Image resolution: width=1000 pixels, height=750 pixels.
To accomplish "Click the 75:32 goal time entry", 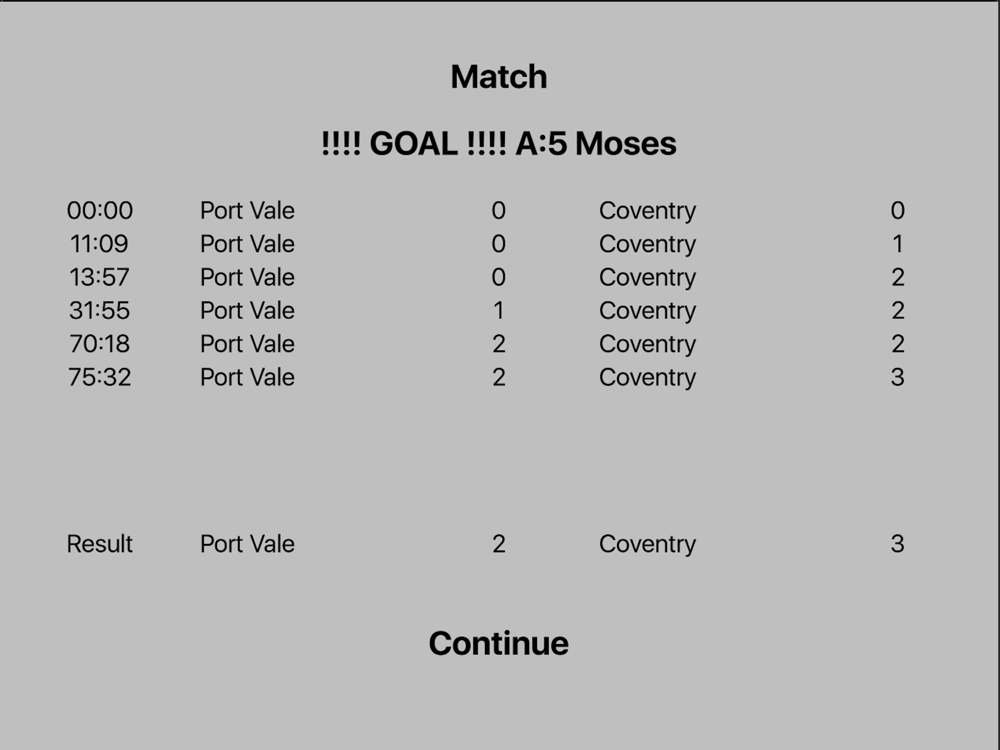I will (99, 377).
